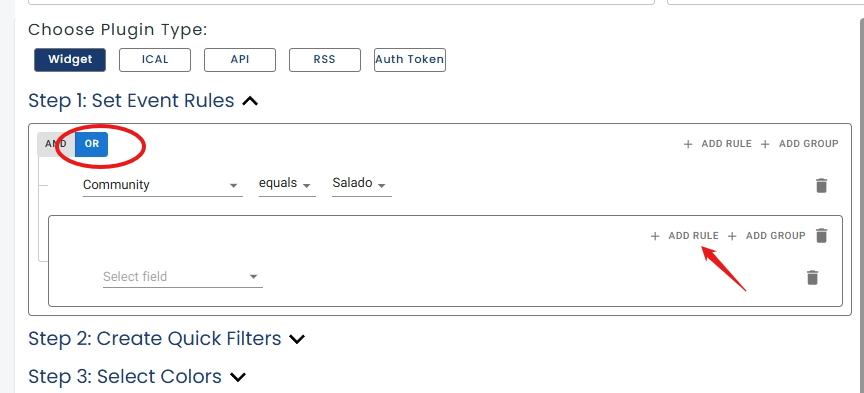864x393 pixels.
Task: Select the OR combinator toggle
Action: tap(91, 144)
